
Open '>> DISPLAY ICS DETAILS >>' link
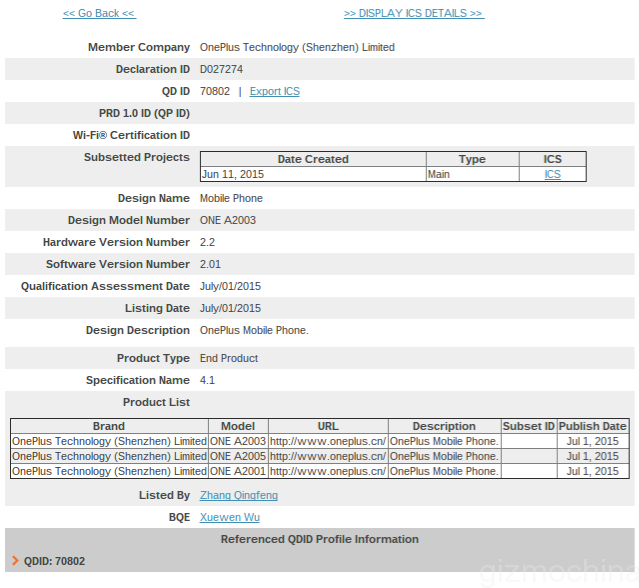(414, 13)
